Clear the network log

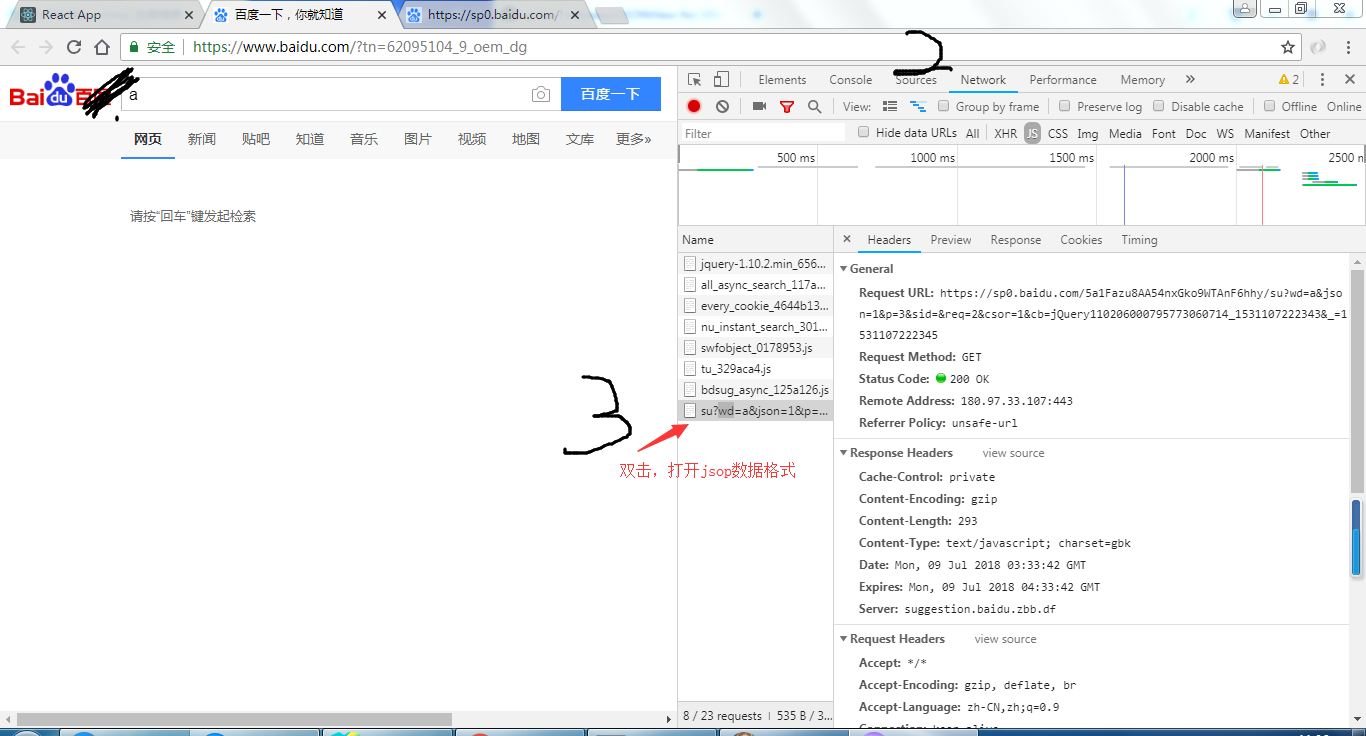[x=722, y=107]
